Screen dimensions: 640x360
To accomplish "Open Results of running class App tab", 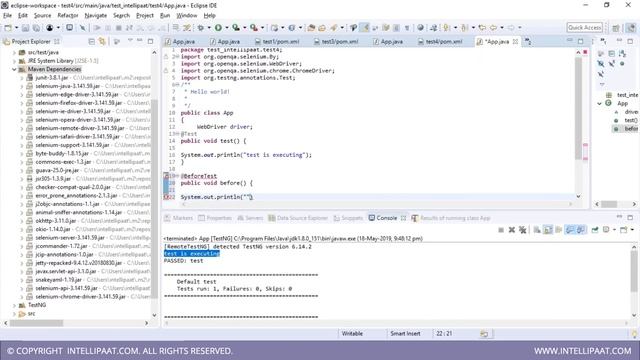I will pos(451,218).
